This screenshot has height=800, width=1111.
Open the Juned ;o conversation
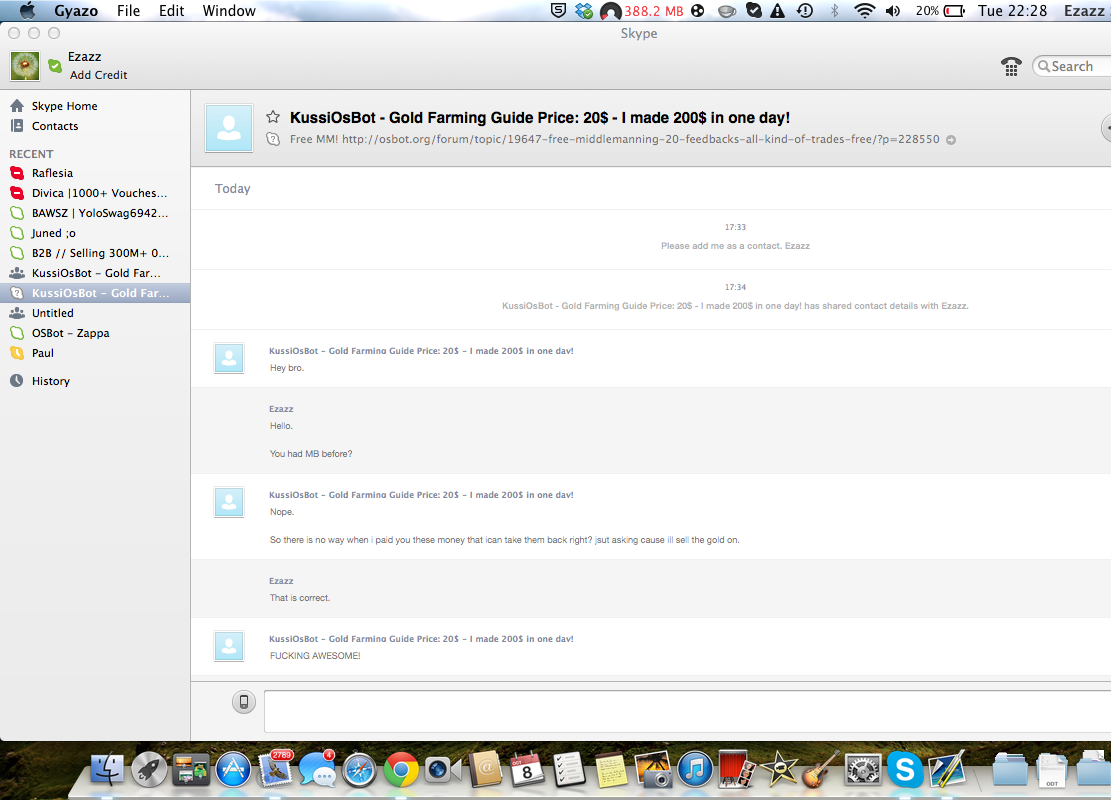click(95, 233)
